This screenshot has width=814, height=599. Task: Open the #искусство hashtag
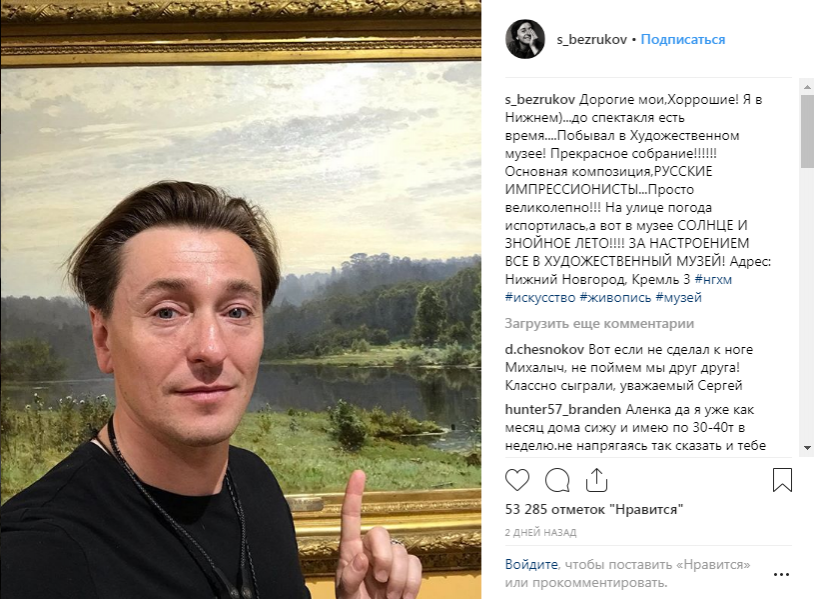[x=540, y=297]
